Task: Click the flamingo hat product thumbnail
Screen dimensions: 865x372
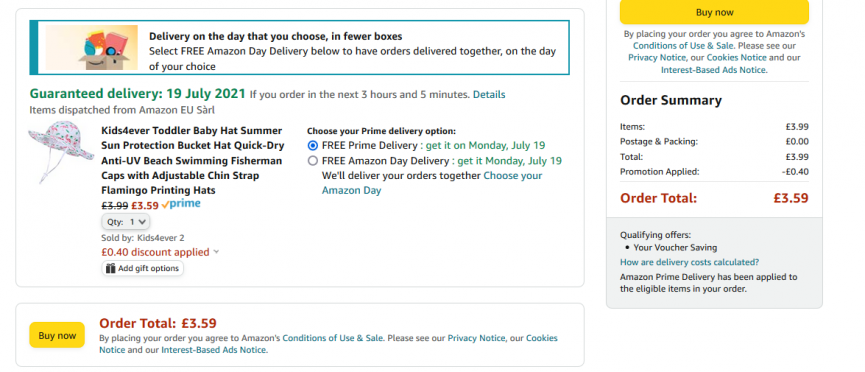Action: [x=61, y=152]
